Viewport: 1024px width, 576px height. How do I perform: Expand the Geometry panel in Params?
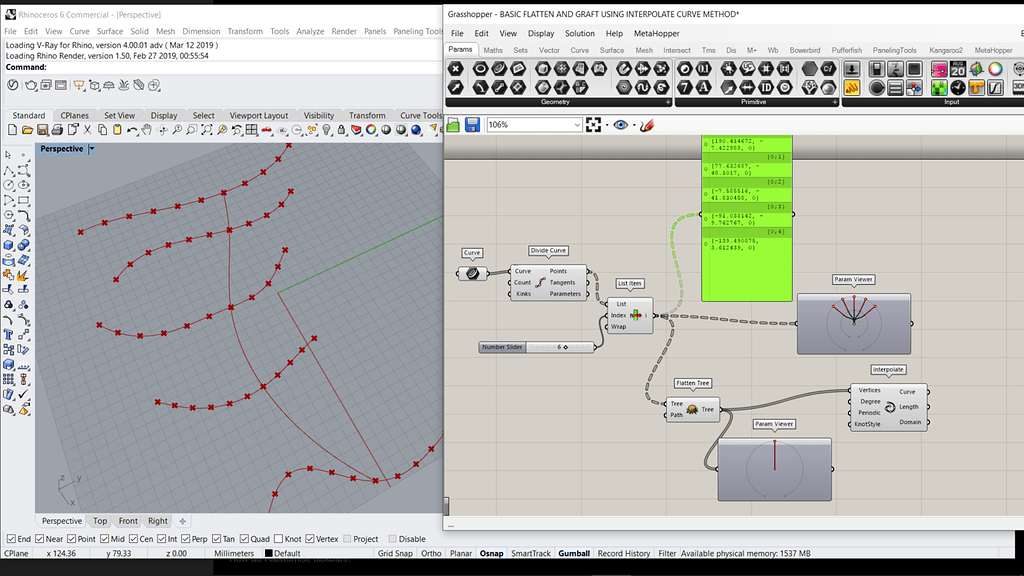[x=668, y=102]
